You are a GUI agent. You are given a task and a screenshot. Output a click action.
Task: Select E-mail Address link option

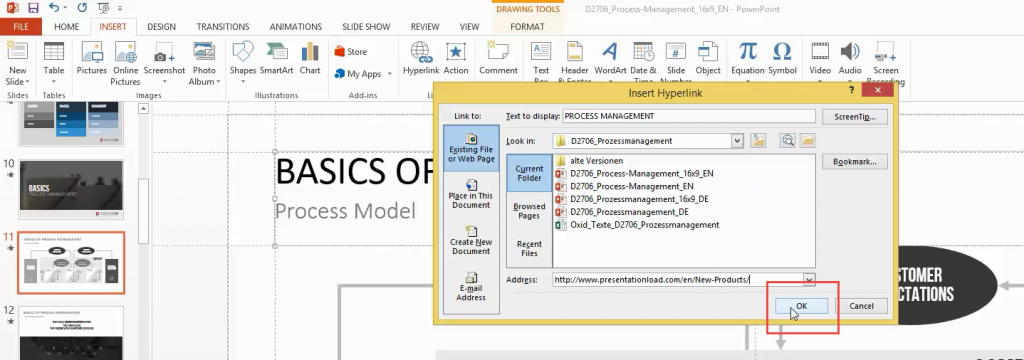tap(471, 287)
